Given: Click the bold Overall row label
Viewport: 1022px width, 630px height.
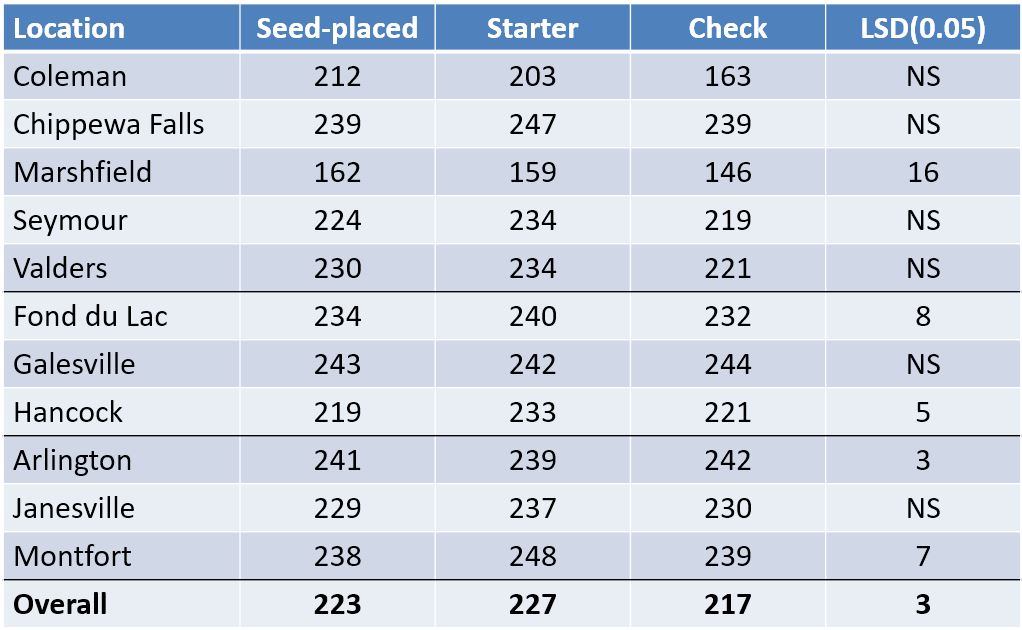Looking at the screenshot, I should (x=60, y=604).
